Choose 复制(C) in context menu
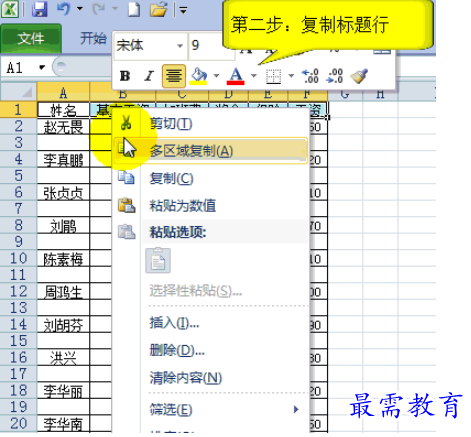This screenshot has width=471, height=437. point(211,178)
